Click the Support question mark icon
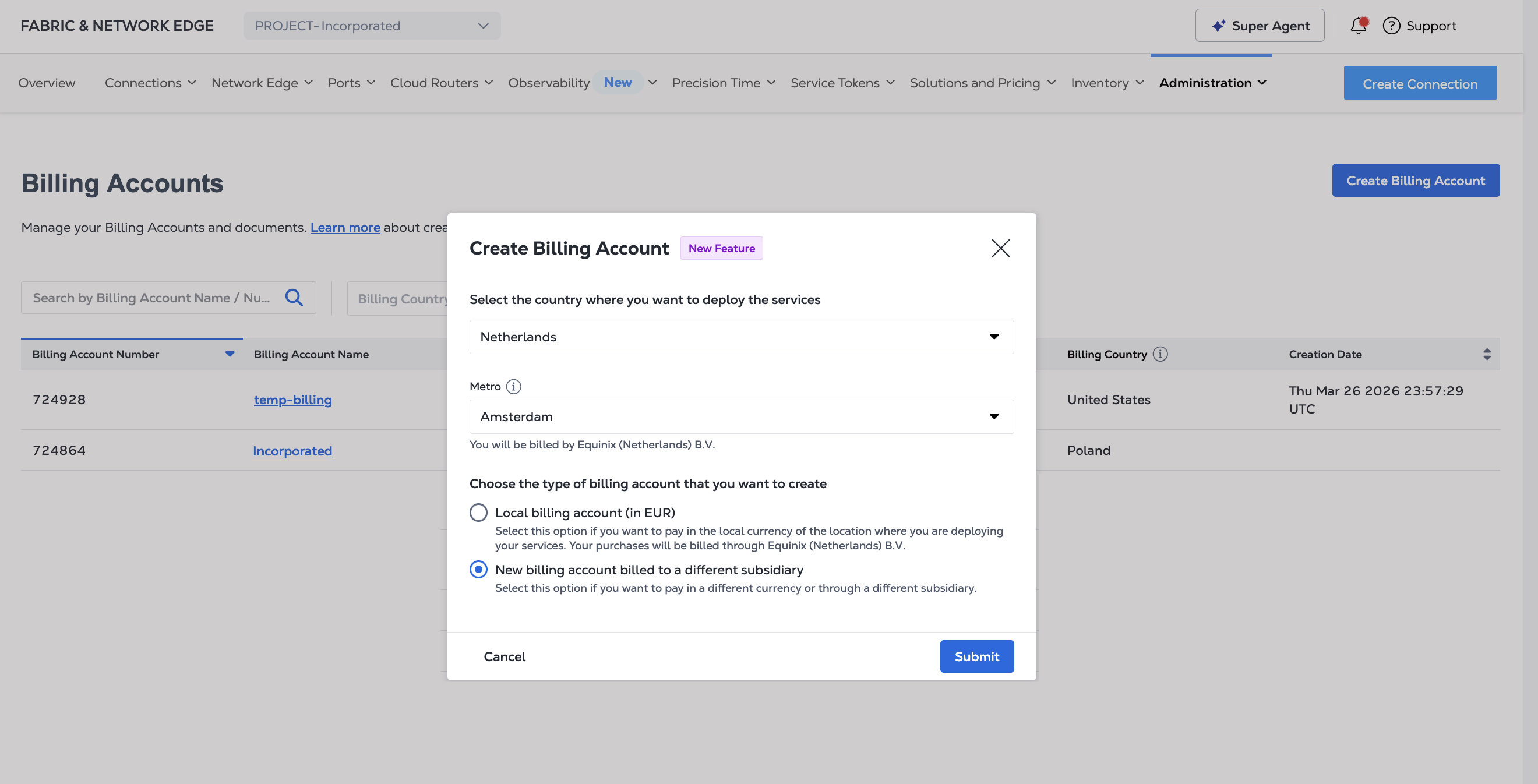The width and height of the screenshot is (1538, 784). (x=1391, y=26)
